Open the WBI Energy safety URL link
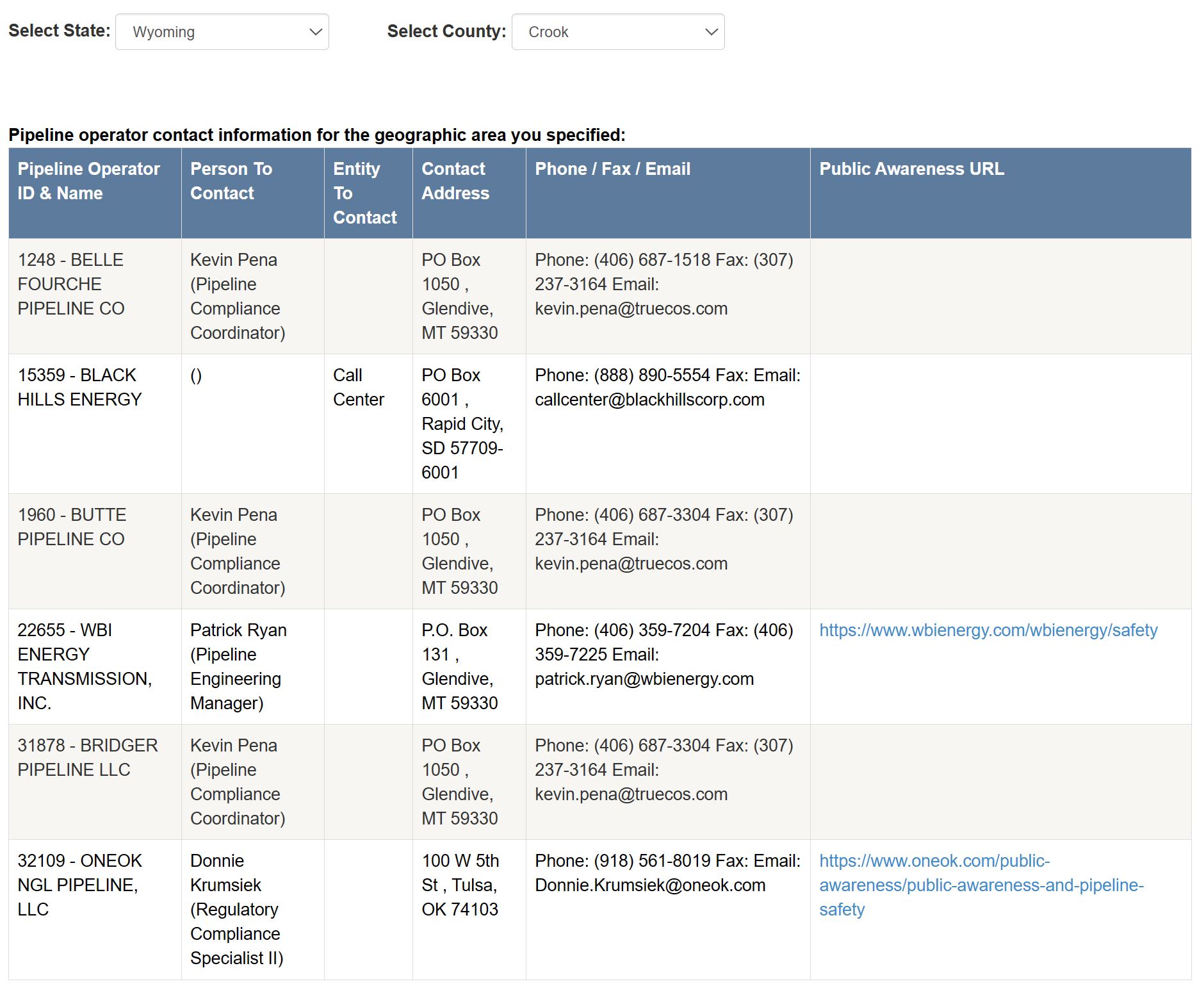1204x993 pixels. 988,630
